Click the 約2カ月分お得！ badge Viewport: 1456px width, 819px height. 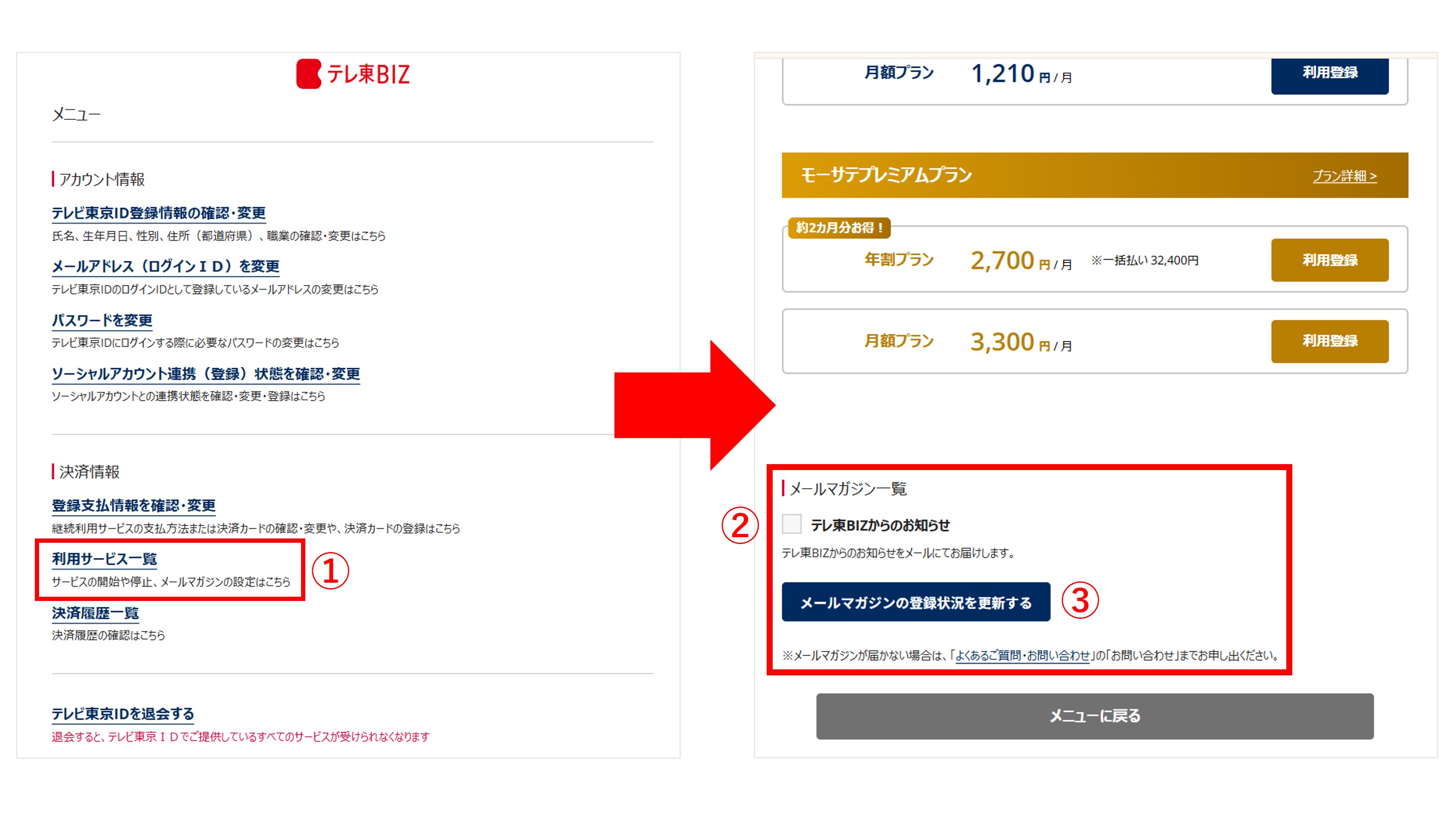tap(839, 228)
